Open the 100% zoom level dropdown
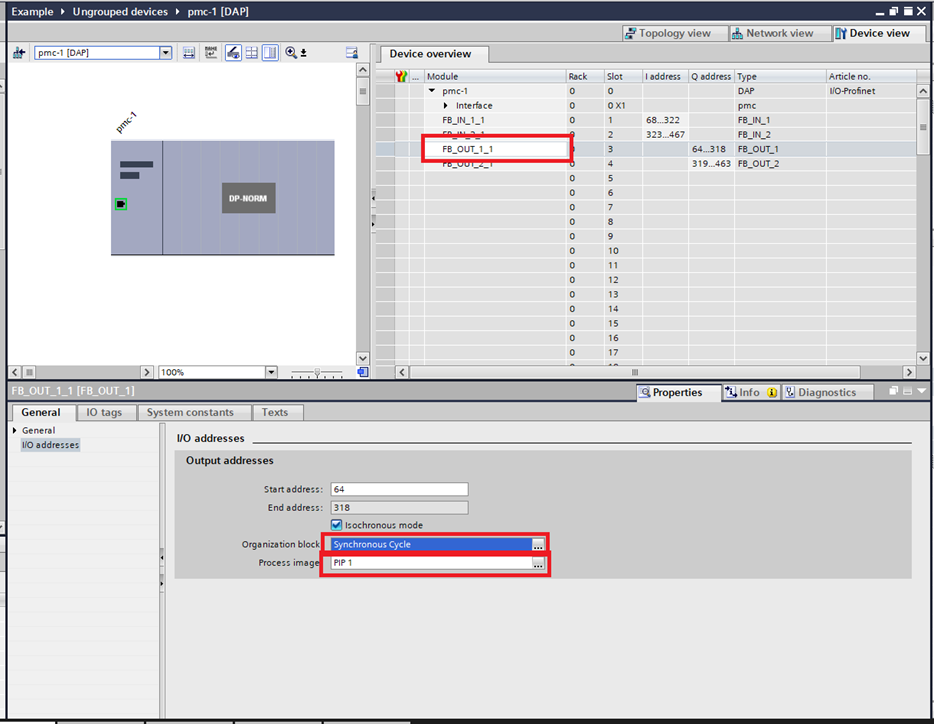The image size is (934, 724). (271, 372)
